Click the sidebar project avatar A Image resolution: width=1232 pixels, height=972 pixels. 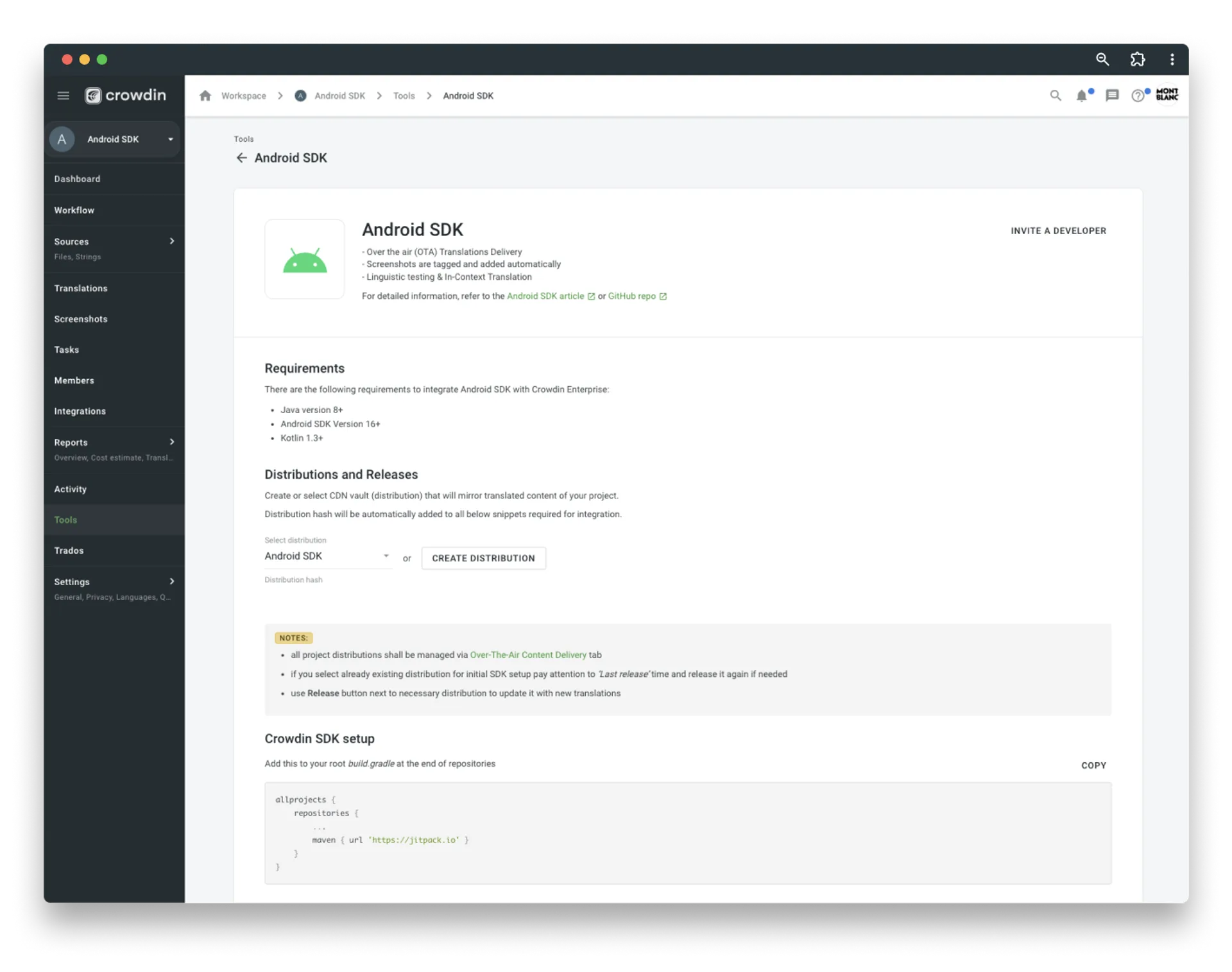62,139
